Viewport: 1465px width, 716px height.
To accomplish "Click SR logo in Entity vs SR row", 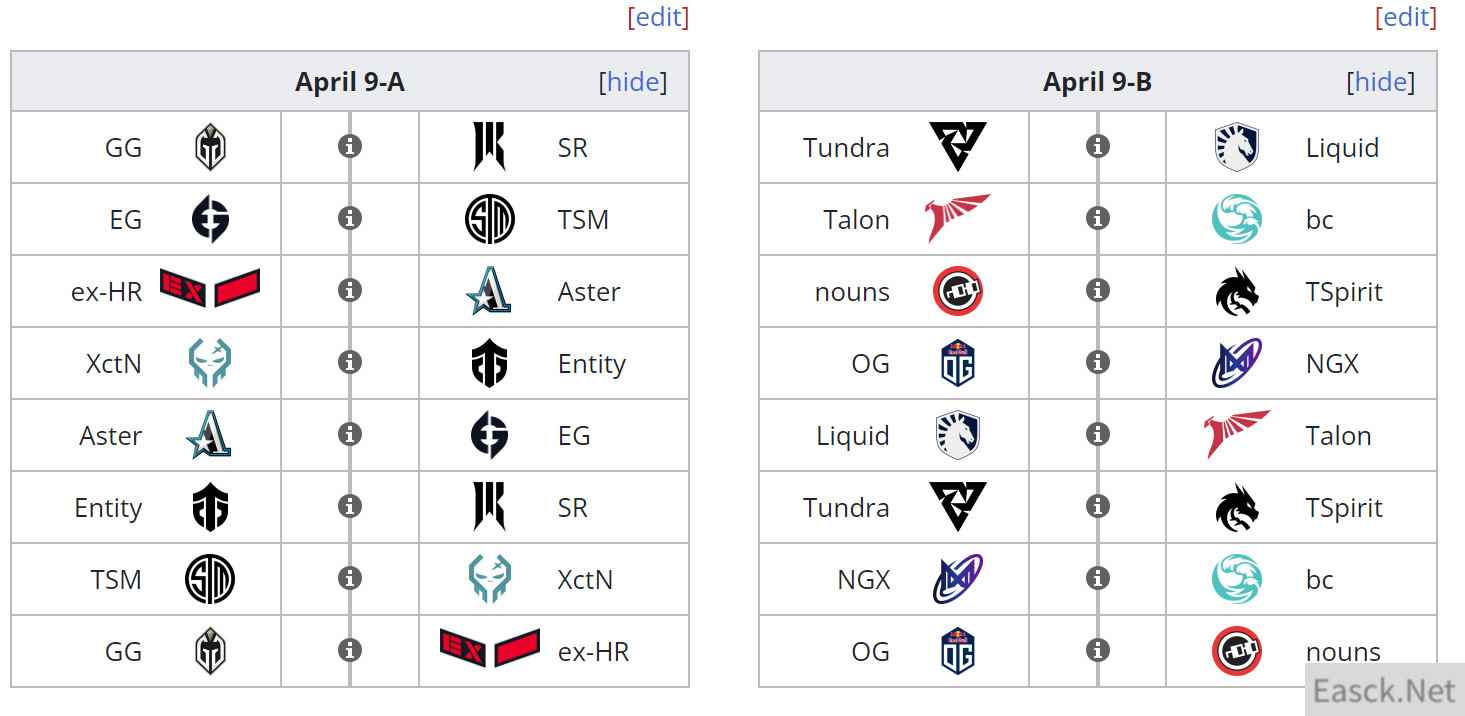I will point(489,507).
